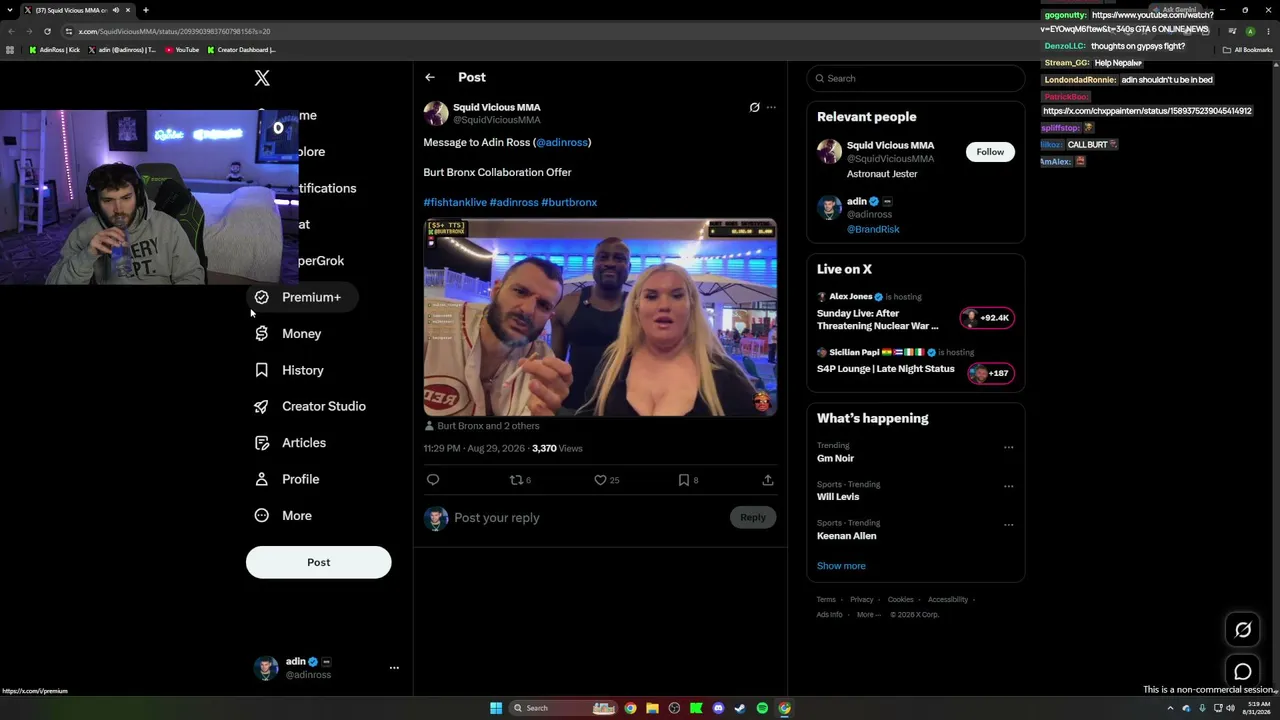Click the share icon under the post
The height and width of the screenshot is (720, 1280).
[768, 480]
